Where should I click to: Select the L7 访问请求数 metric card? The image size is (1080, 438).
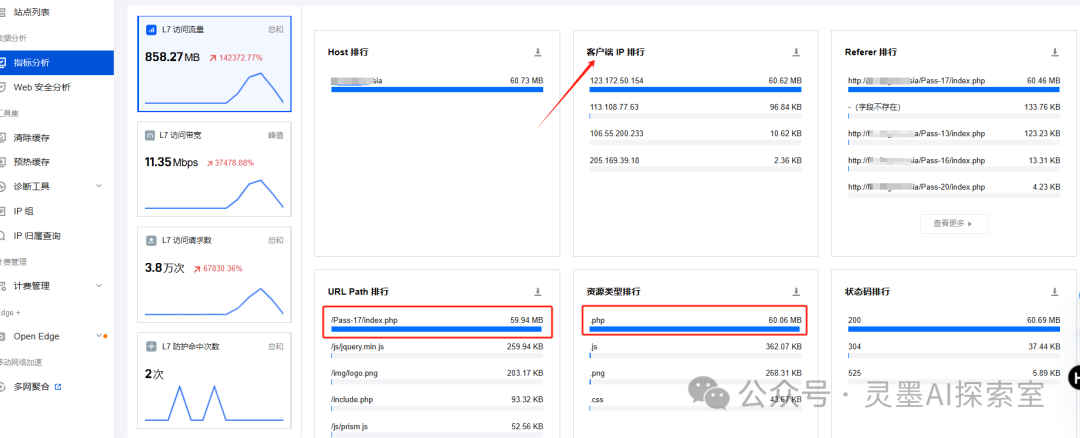(214, 275)
